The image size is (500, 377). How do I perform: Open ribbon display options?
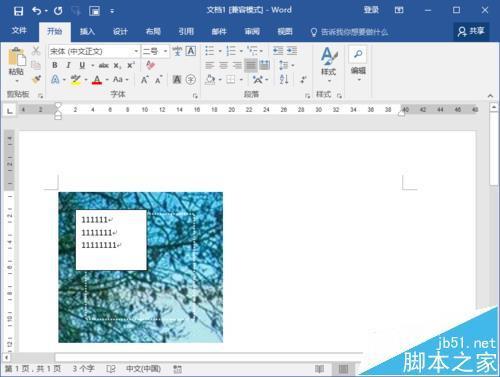399,10
